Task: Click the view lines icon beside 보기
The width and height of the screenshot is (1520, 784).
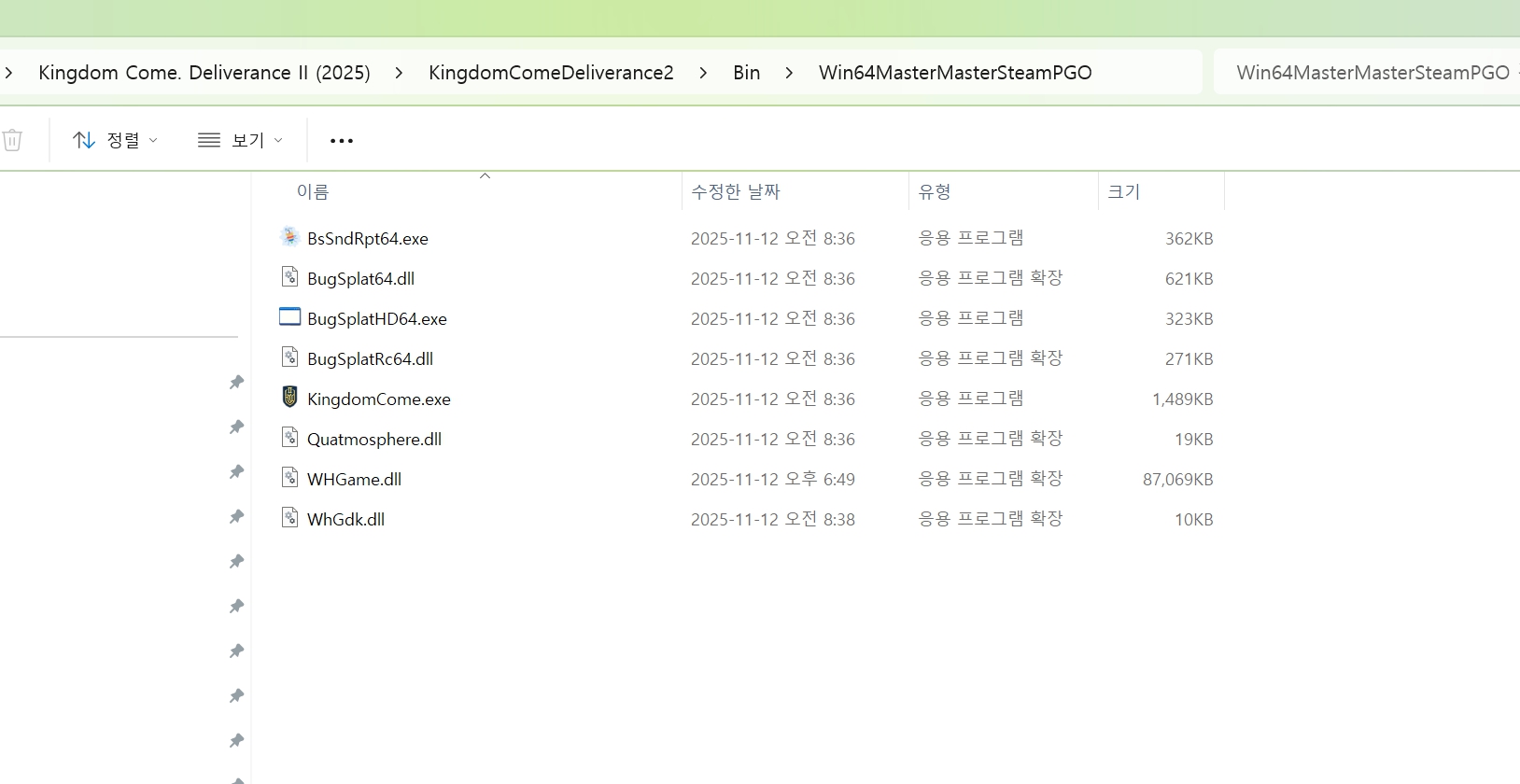Action: pos(209,140)
